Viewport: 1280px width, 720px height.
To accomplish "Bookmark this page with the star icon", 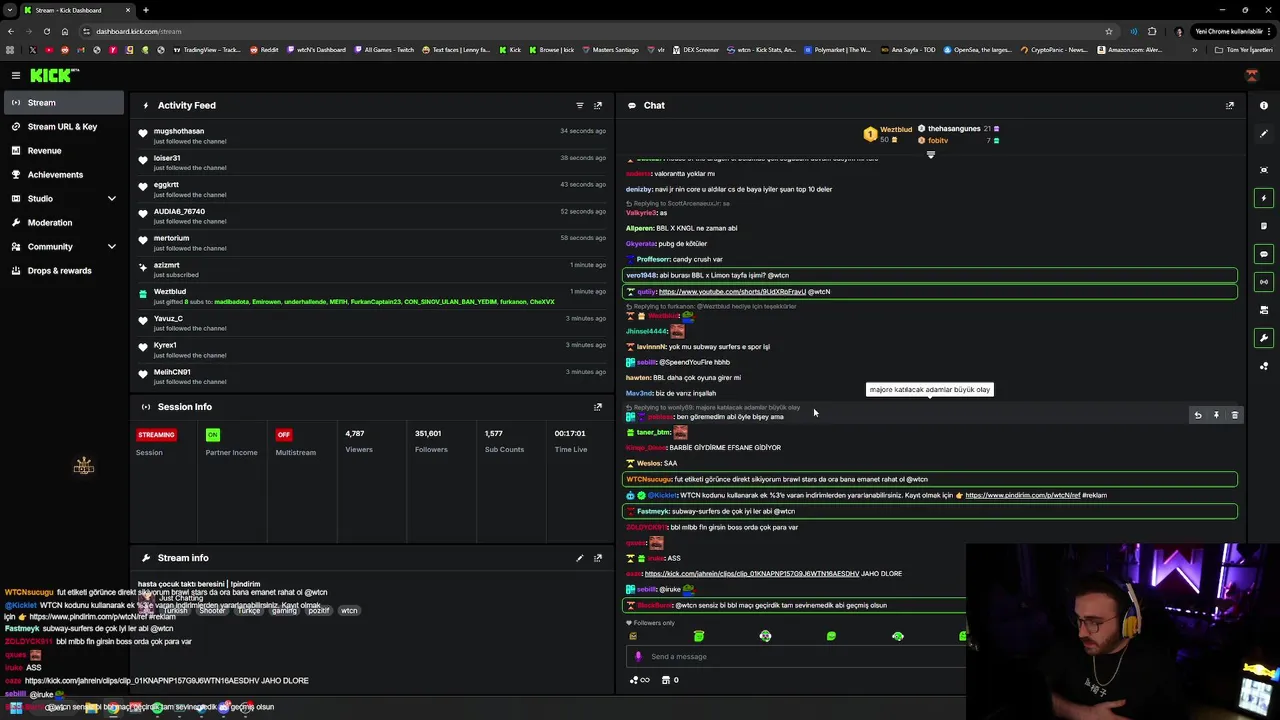I will [1109, 31].
